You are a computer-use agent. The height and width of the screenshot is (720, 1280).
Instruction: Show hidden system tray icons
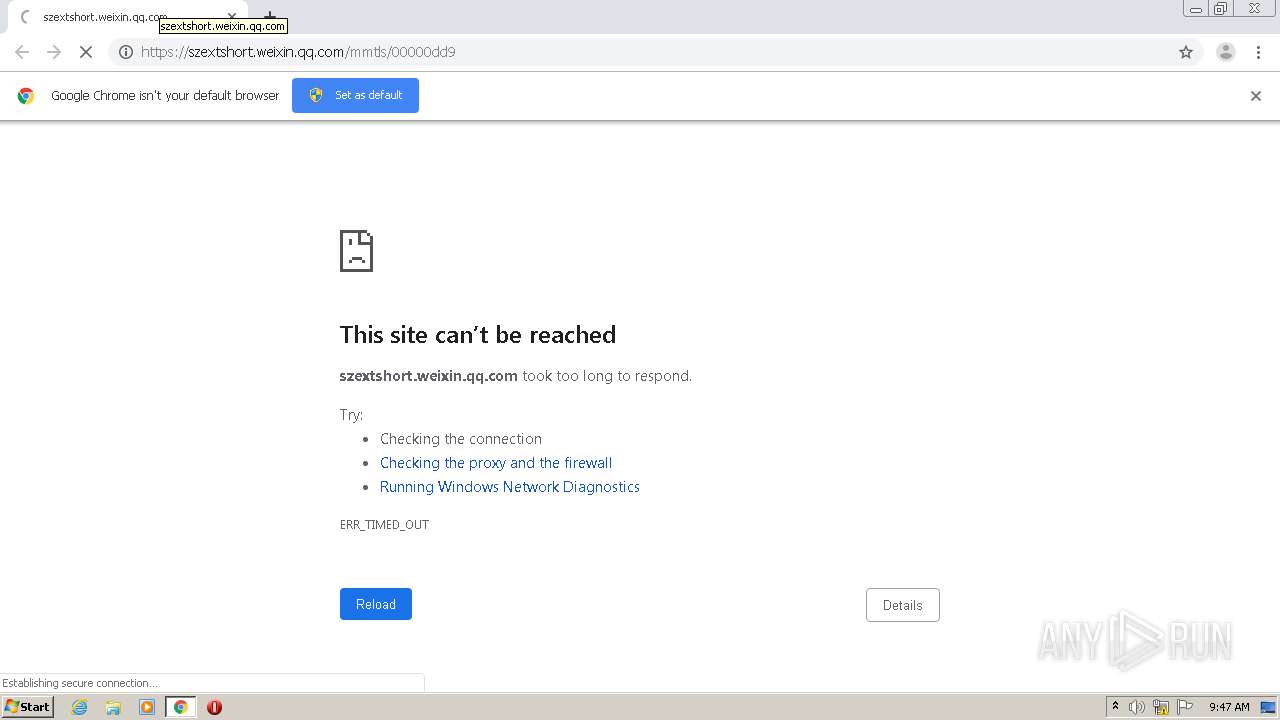(1115, 707)
